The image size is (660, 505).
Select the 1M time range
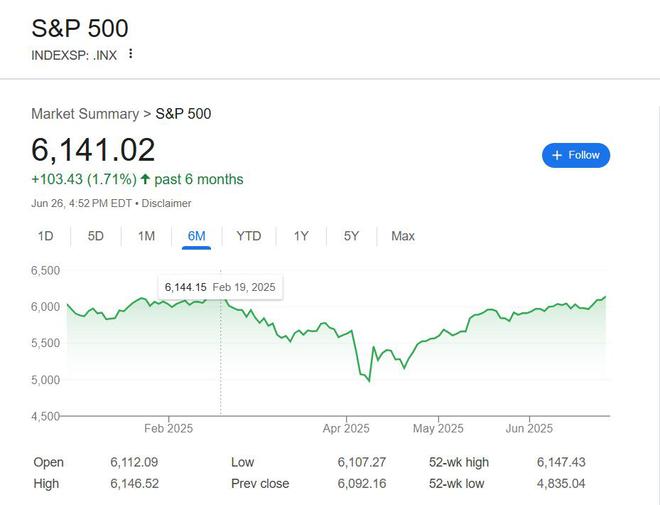point(146,236)
